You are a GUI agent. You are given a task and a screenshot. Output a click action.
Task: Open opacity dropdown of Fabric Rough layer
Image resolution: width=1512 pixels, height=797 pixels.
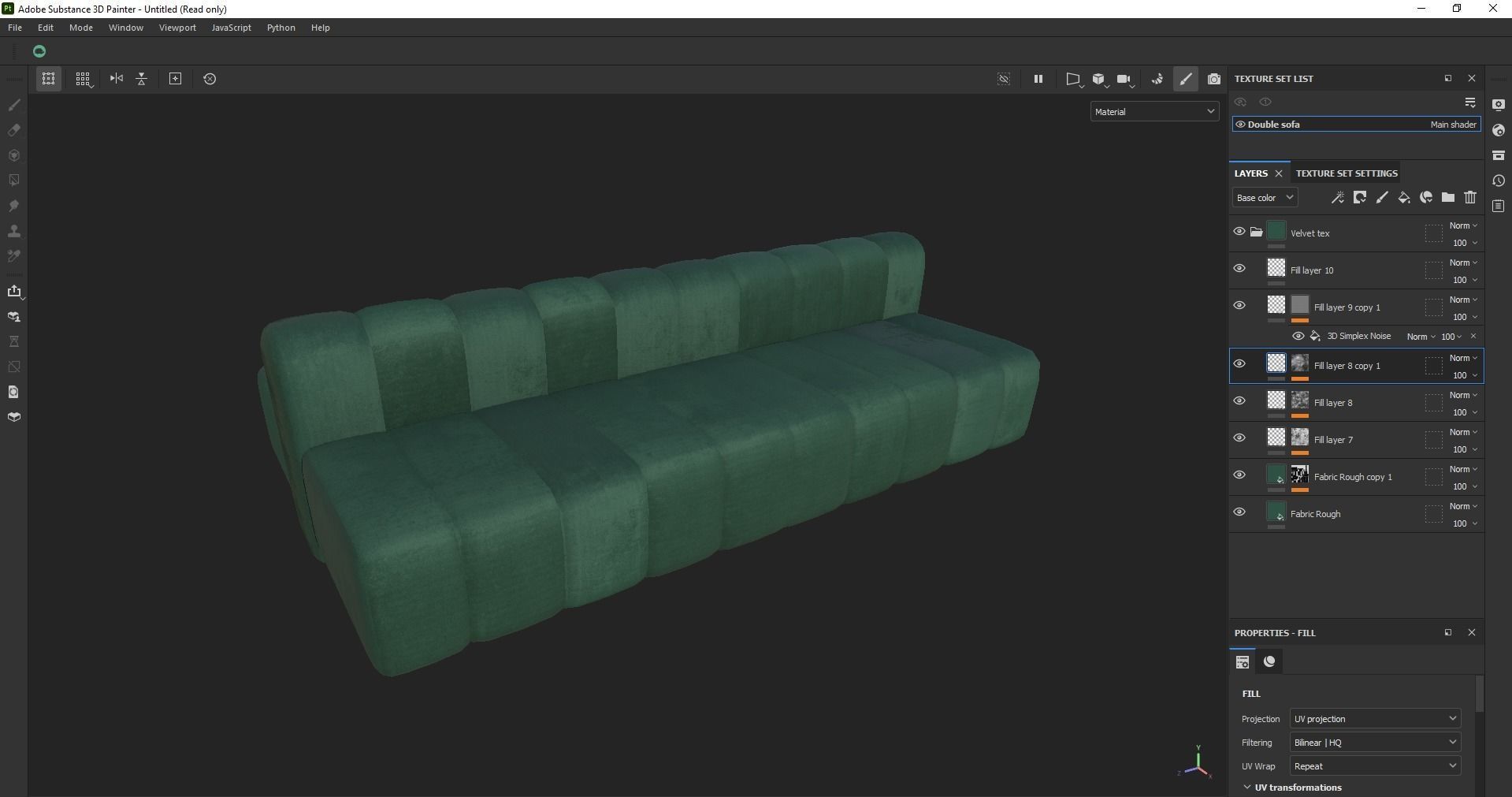tap(1465, 524)
